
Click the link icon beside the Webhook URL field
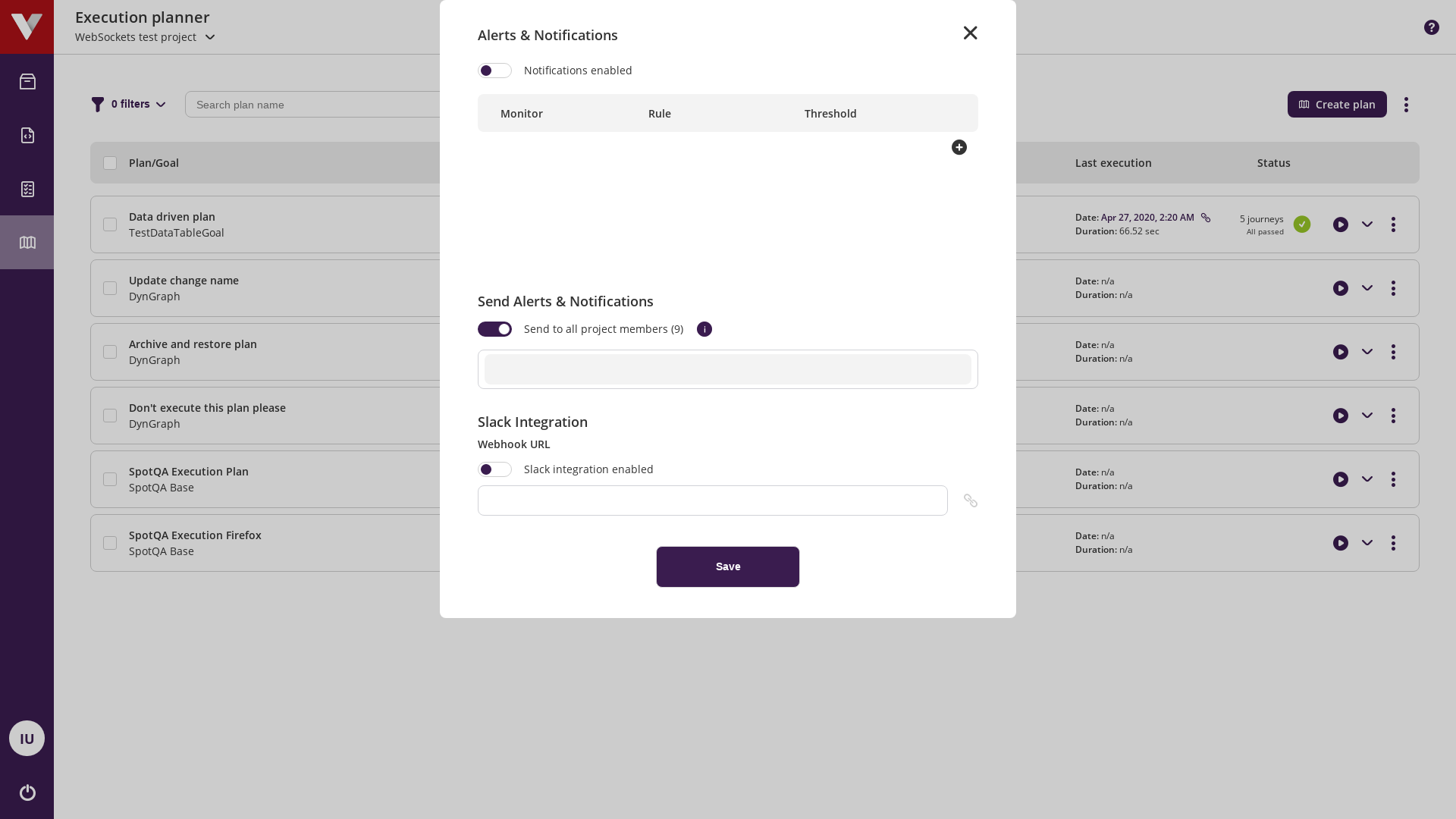971,500
